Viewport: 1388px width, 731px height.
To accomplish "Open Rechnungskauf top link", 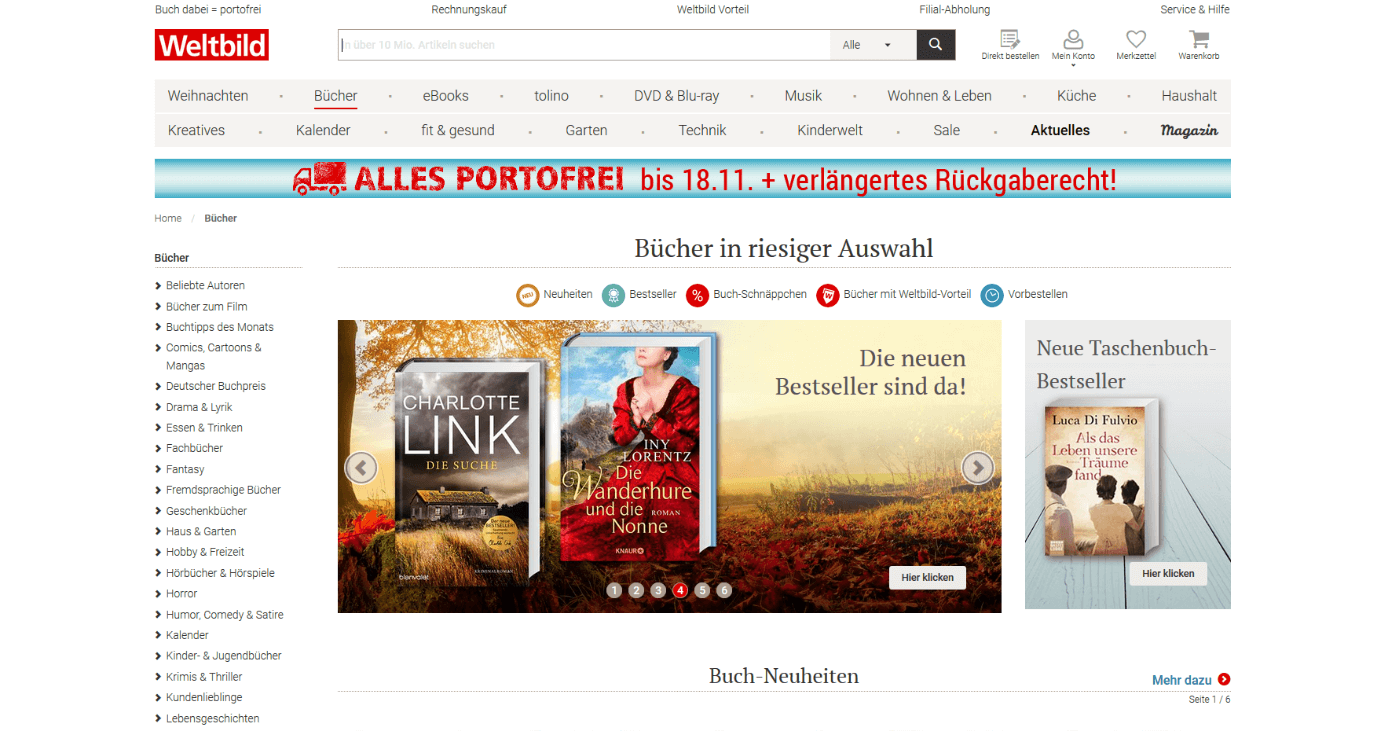I will point(469,9).
